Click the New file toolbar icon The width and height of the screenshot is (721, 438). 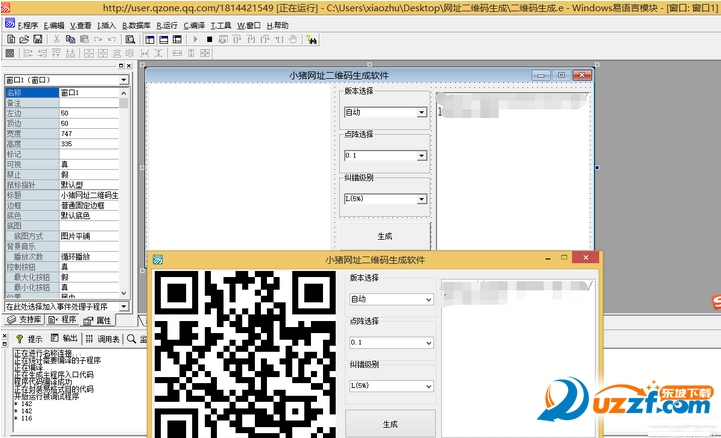click(11, 40)
